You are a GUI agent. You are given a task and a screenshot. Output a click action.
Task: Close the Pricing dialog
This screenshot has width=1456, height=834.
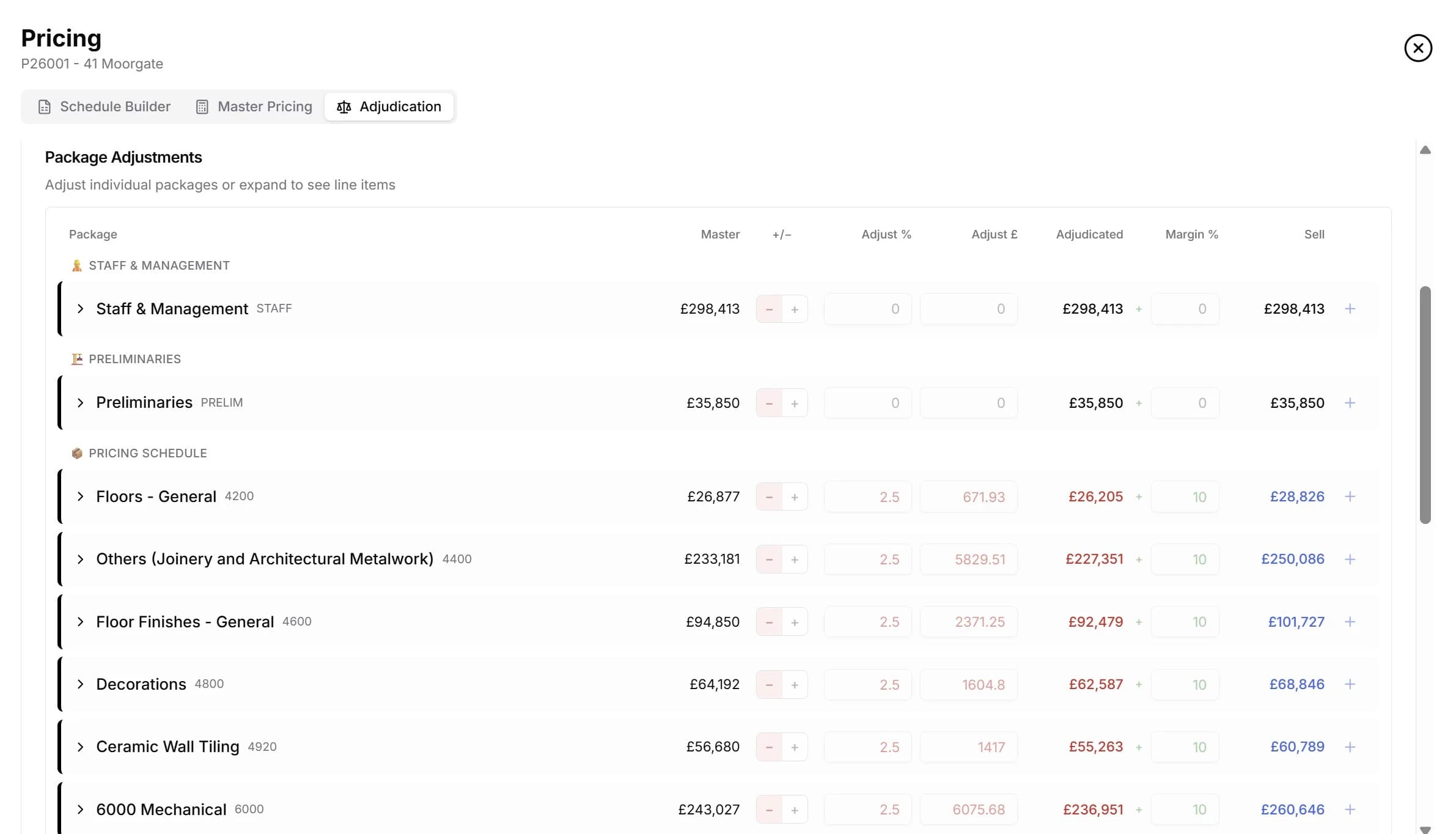tap(1418, 48)
